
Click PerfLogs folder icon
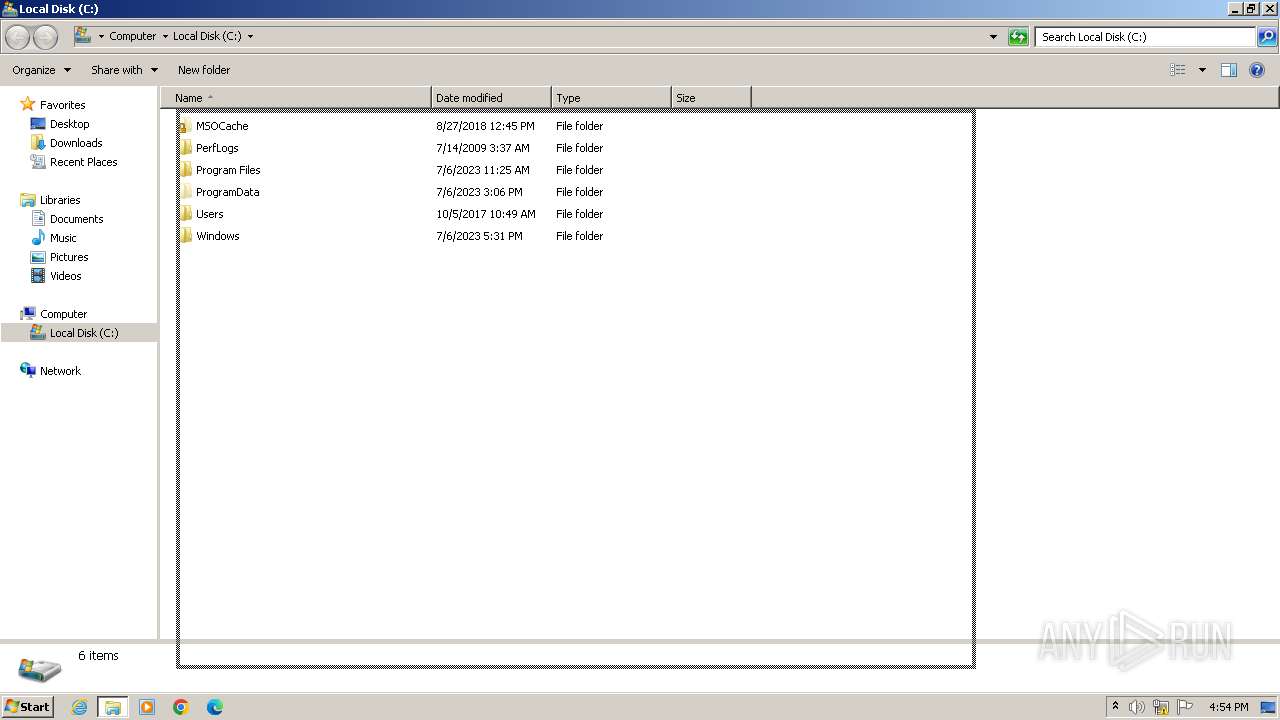coord(186,148)
